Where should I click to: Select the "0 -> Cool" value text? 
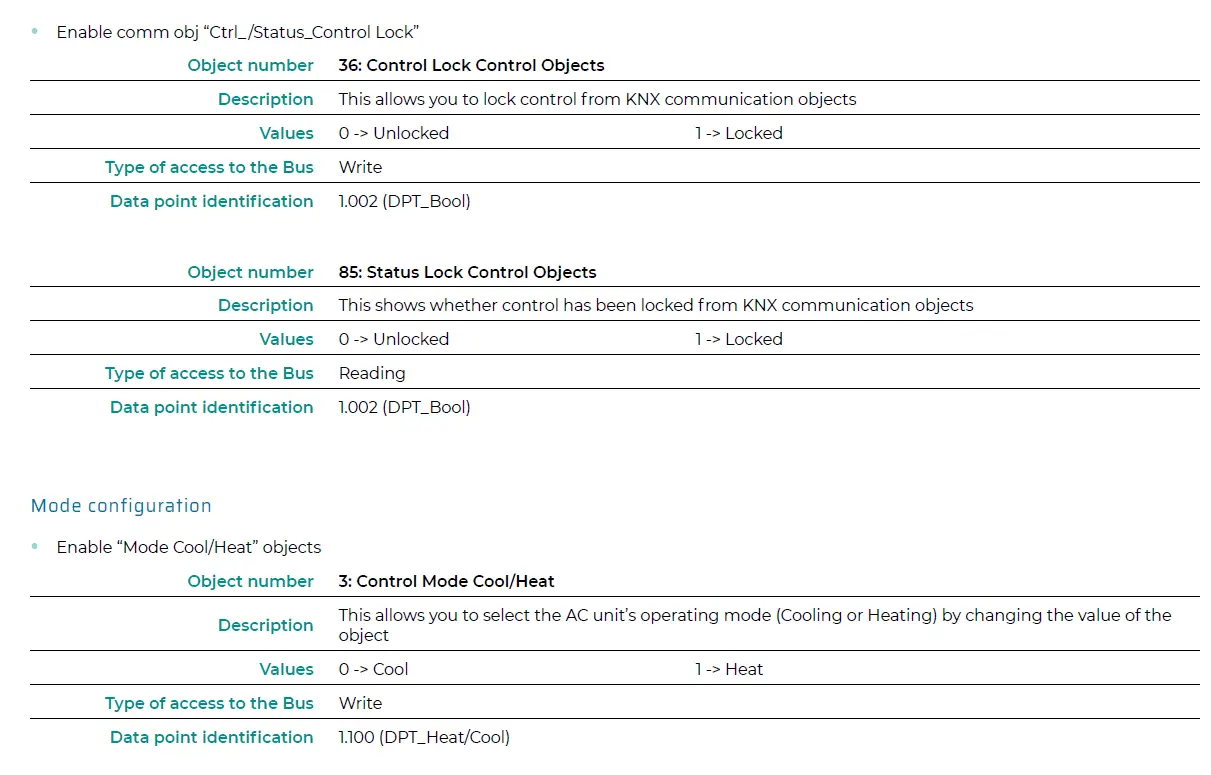373,670
